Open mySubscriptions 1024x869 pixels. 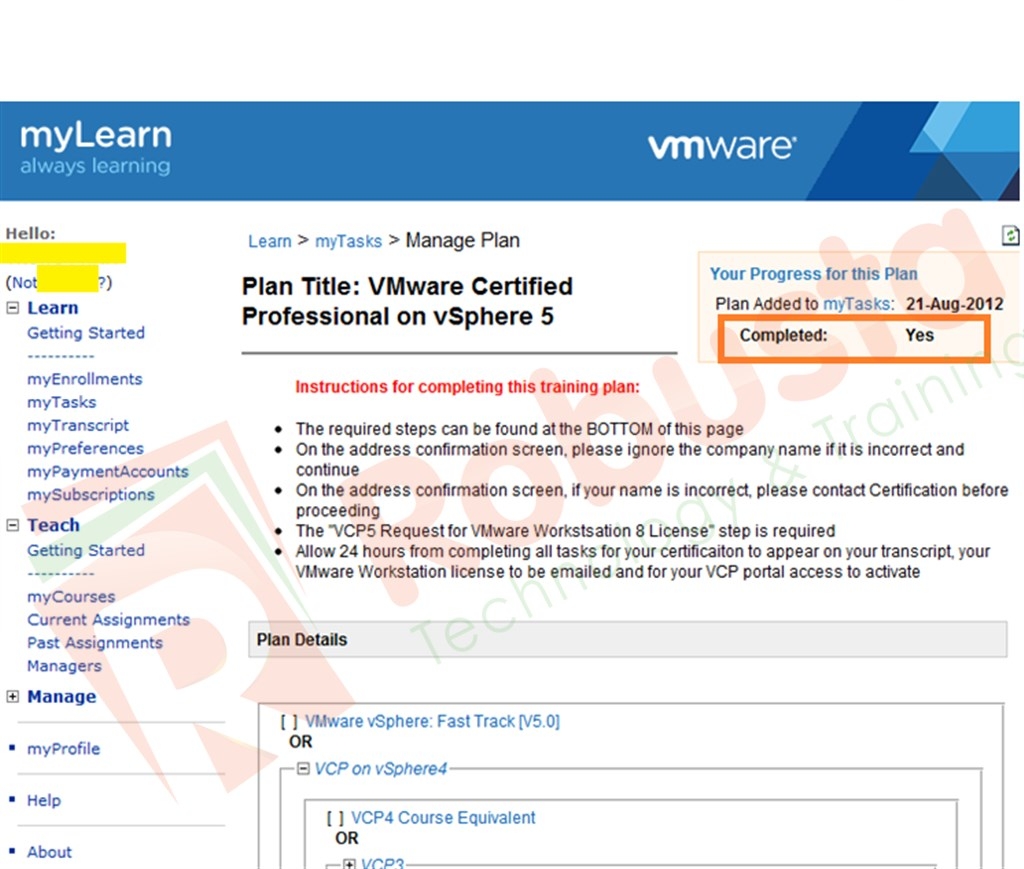click(91, 495)
